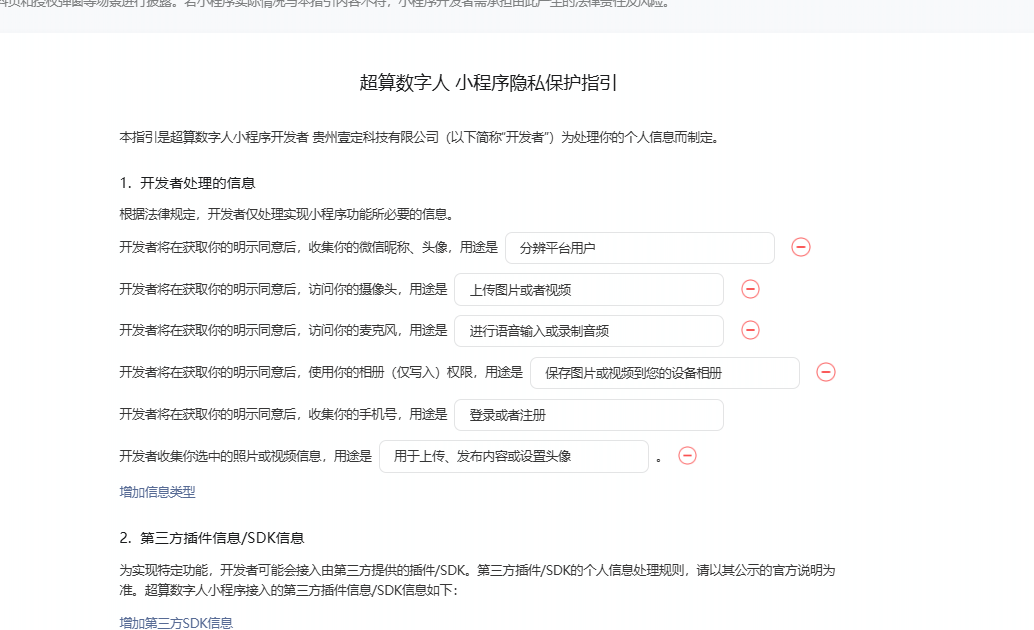Remove the WeChat nickname and avatar row
Image resolution: width=1034 pixels, height=630 pixels.
801,247
